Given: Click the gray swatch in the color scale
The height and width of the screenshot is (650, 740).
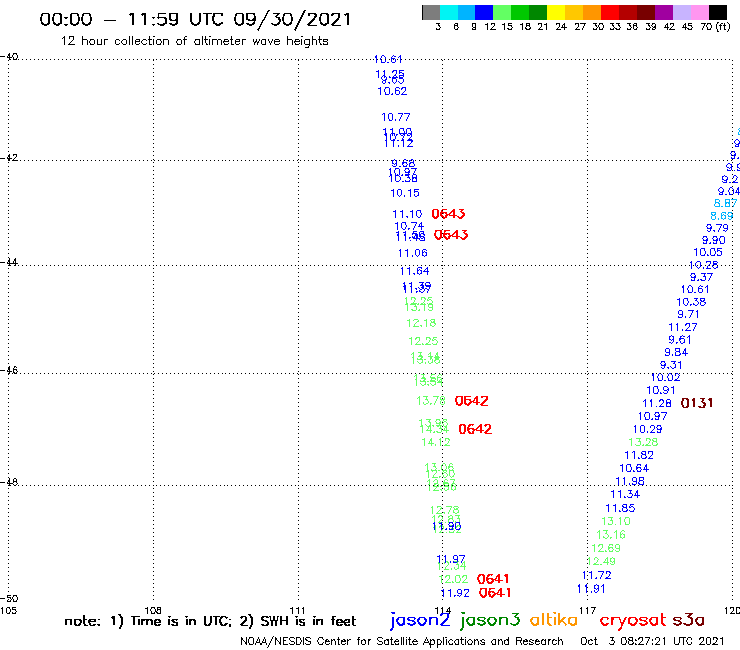Looking at the screenshot, I should click(431, 12).
